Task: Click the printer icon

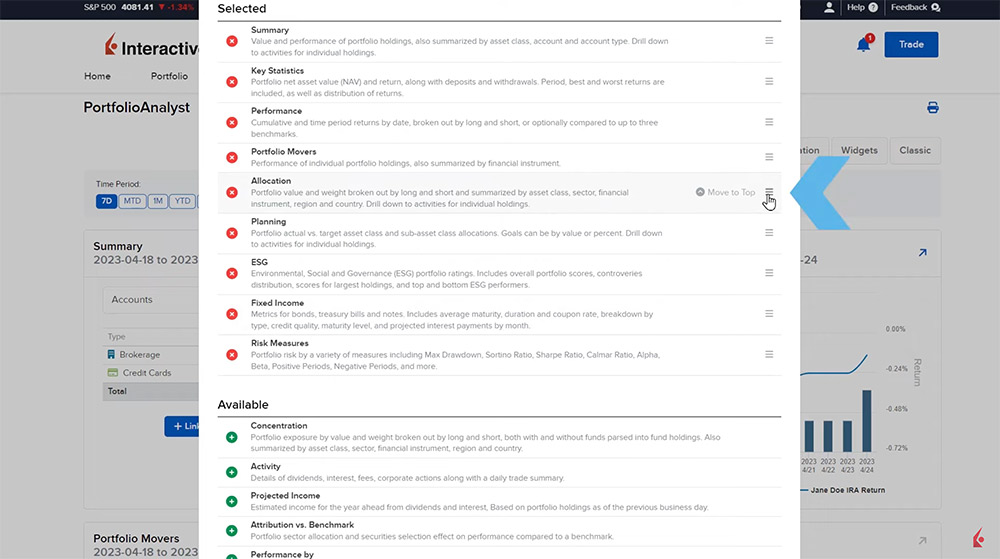Action: (933, 108)
